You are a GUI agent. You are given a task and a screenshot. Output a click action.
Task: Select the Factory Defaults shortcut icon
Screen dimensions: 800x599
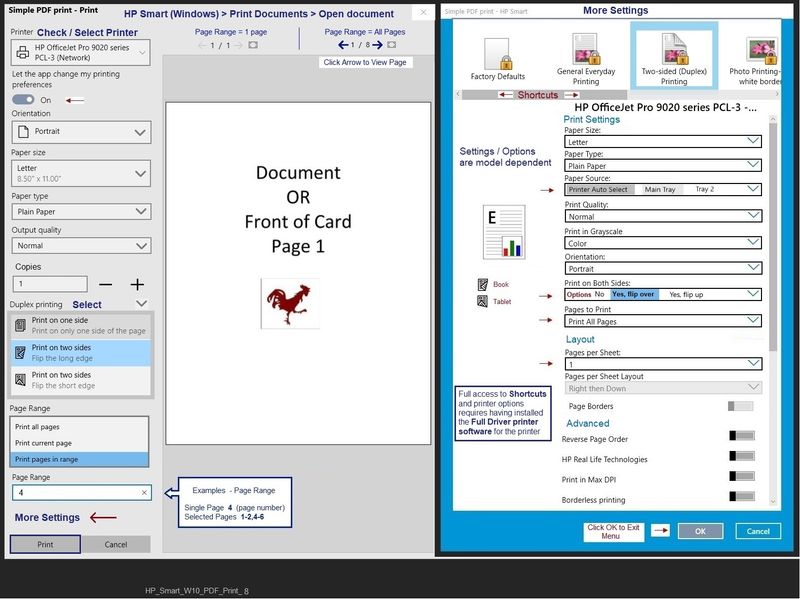point(497,54)
